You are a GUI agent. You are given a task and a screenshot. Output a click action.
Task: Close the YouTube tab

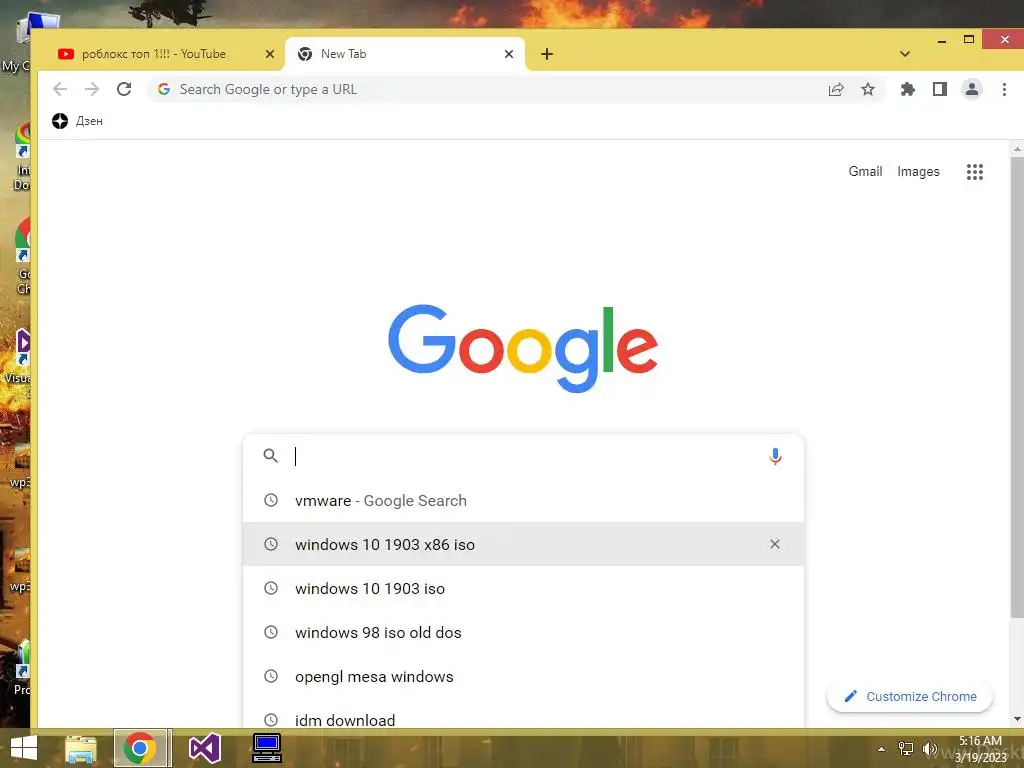[x=270, y=54]
